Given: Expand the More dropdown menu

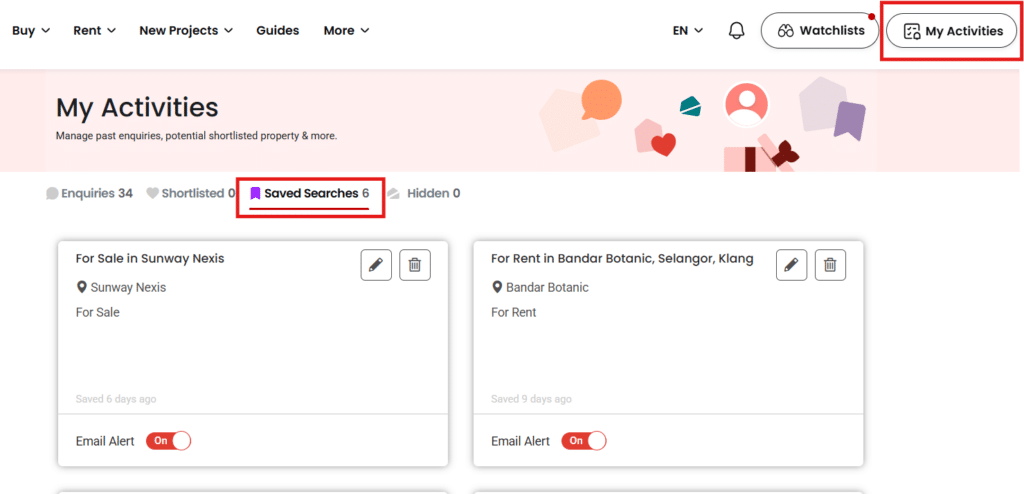Looking at the screenshot, I should click(347, 31).
